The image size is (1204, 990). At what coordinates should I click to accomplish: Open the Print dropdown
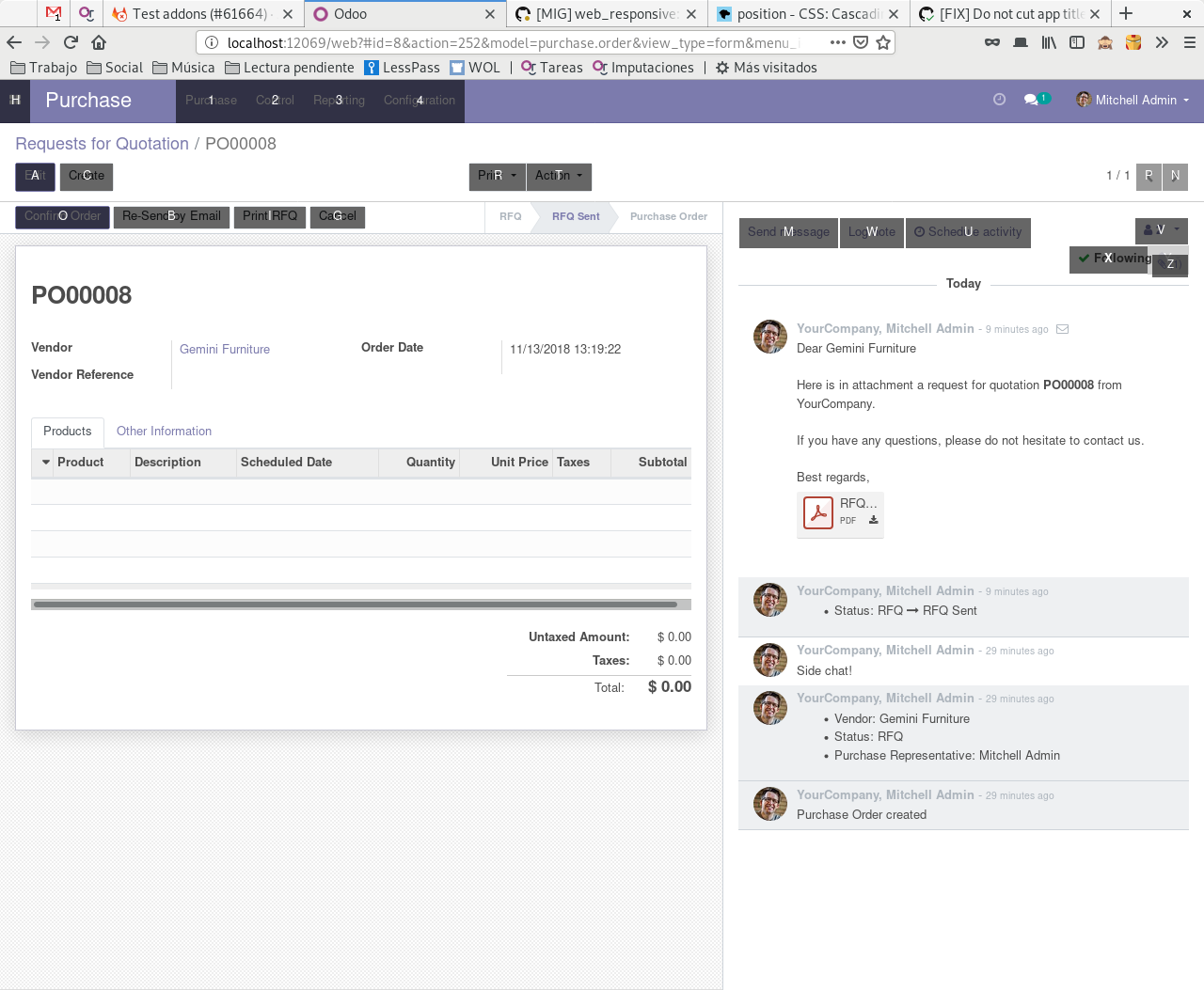[x=497, y=177]
